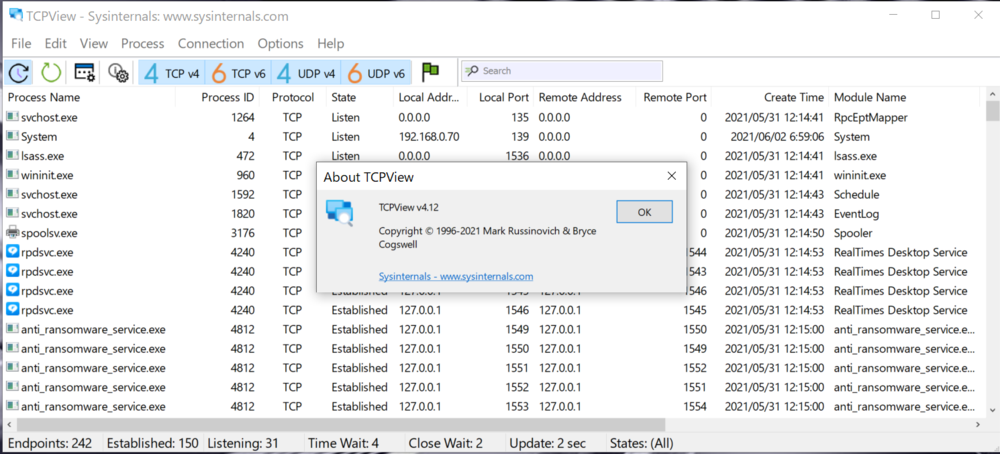The image size is (1000, 454).
Task: Open the File menu
Action: tap(21, 43)
